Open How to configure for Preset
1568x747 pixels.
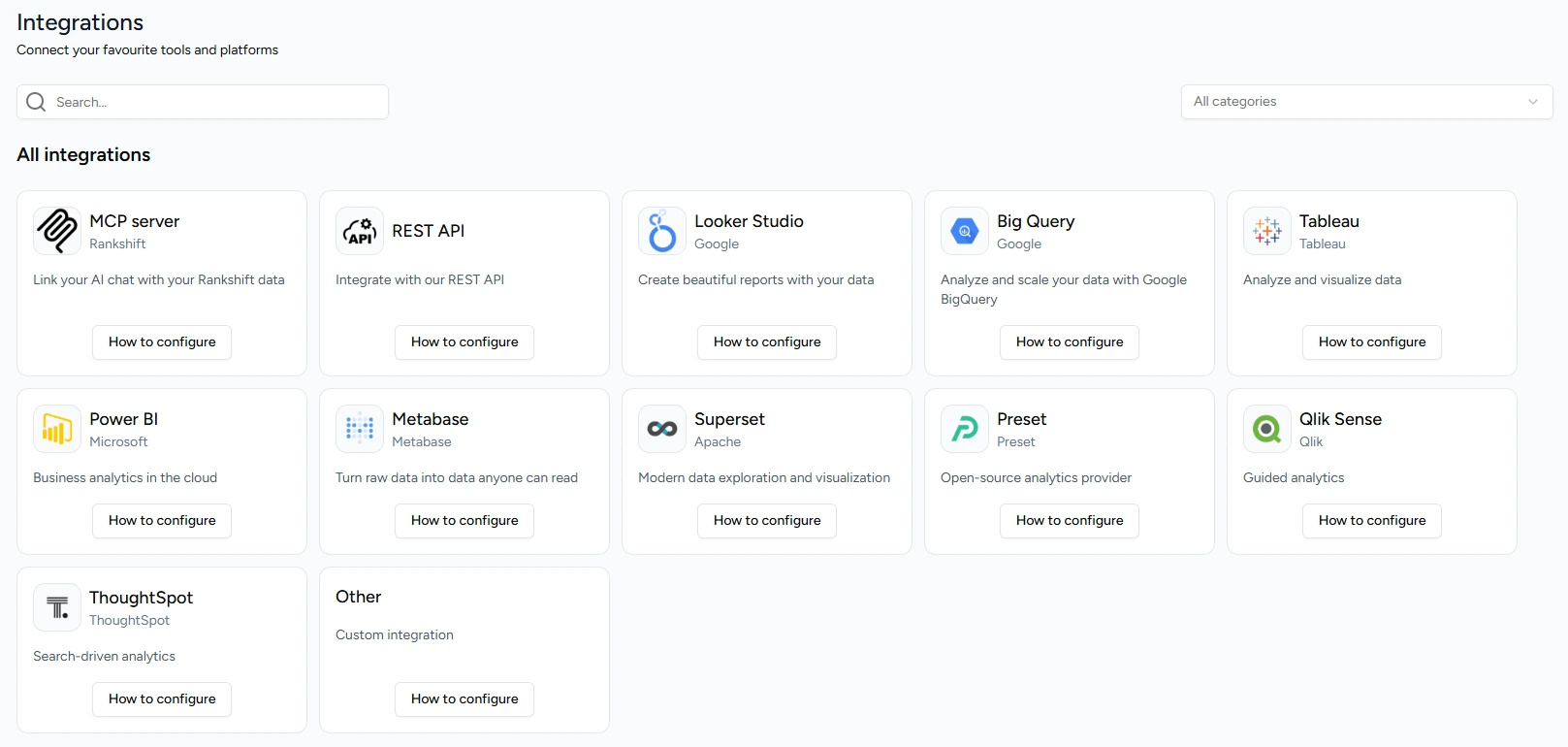tap(1070, 521)
